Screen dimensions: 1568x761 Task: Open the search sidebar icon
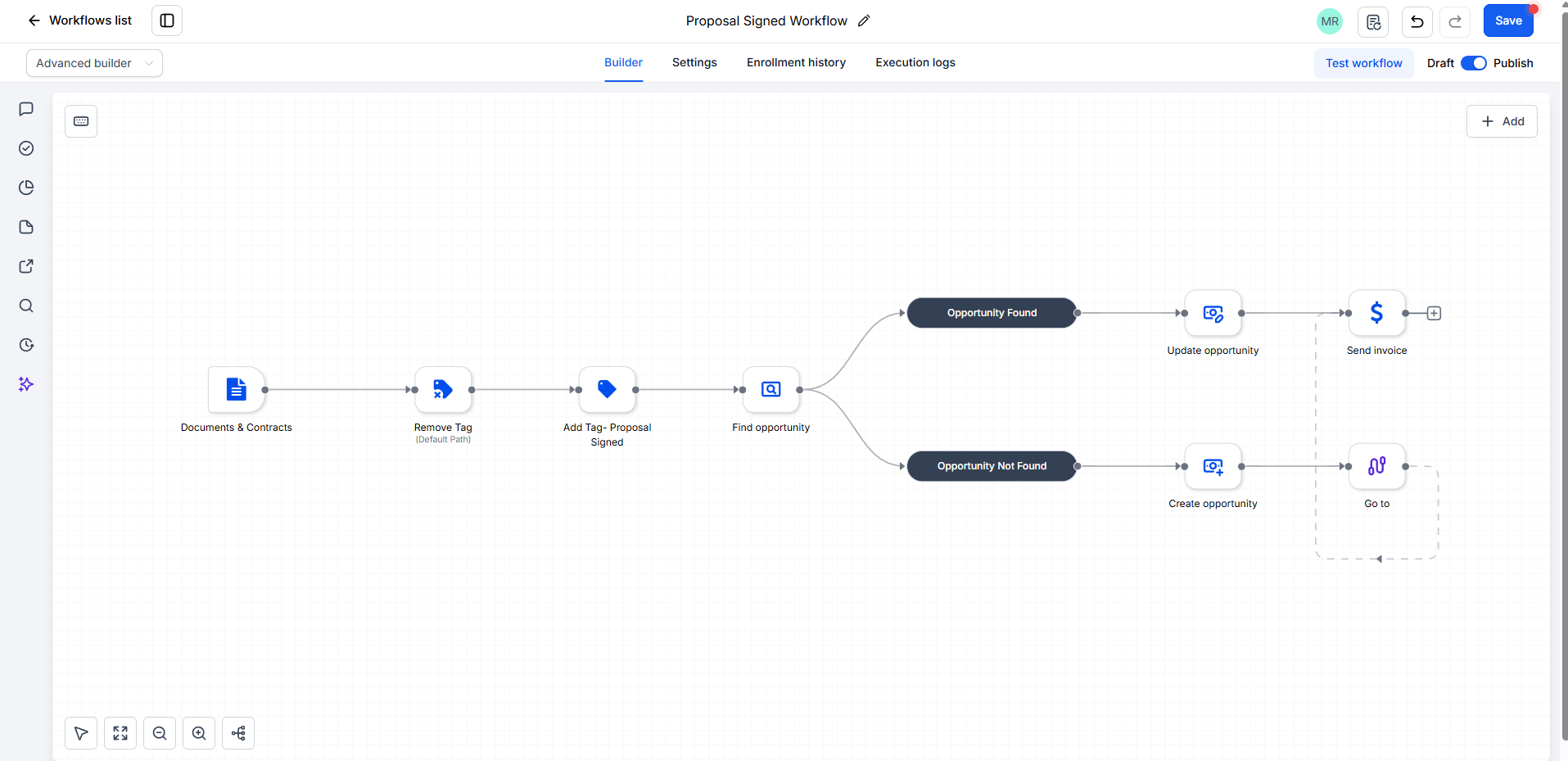(26, 306)
